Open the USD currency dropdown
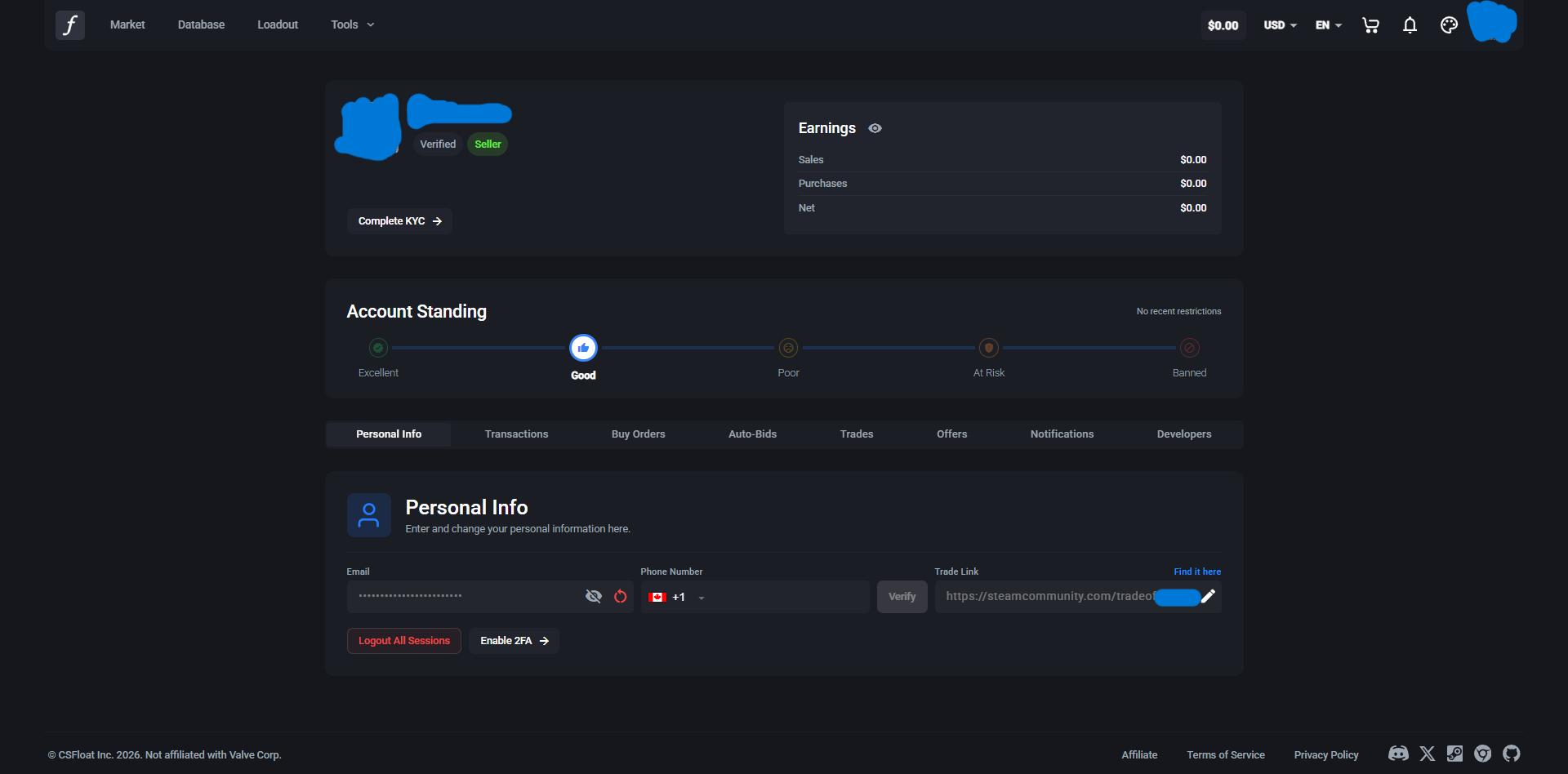1568x774 pixels. tap(1280, 25)
